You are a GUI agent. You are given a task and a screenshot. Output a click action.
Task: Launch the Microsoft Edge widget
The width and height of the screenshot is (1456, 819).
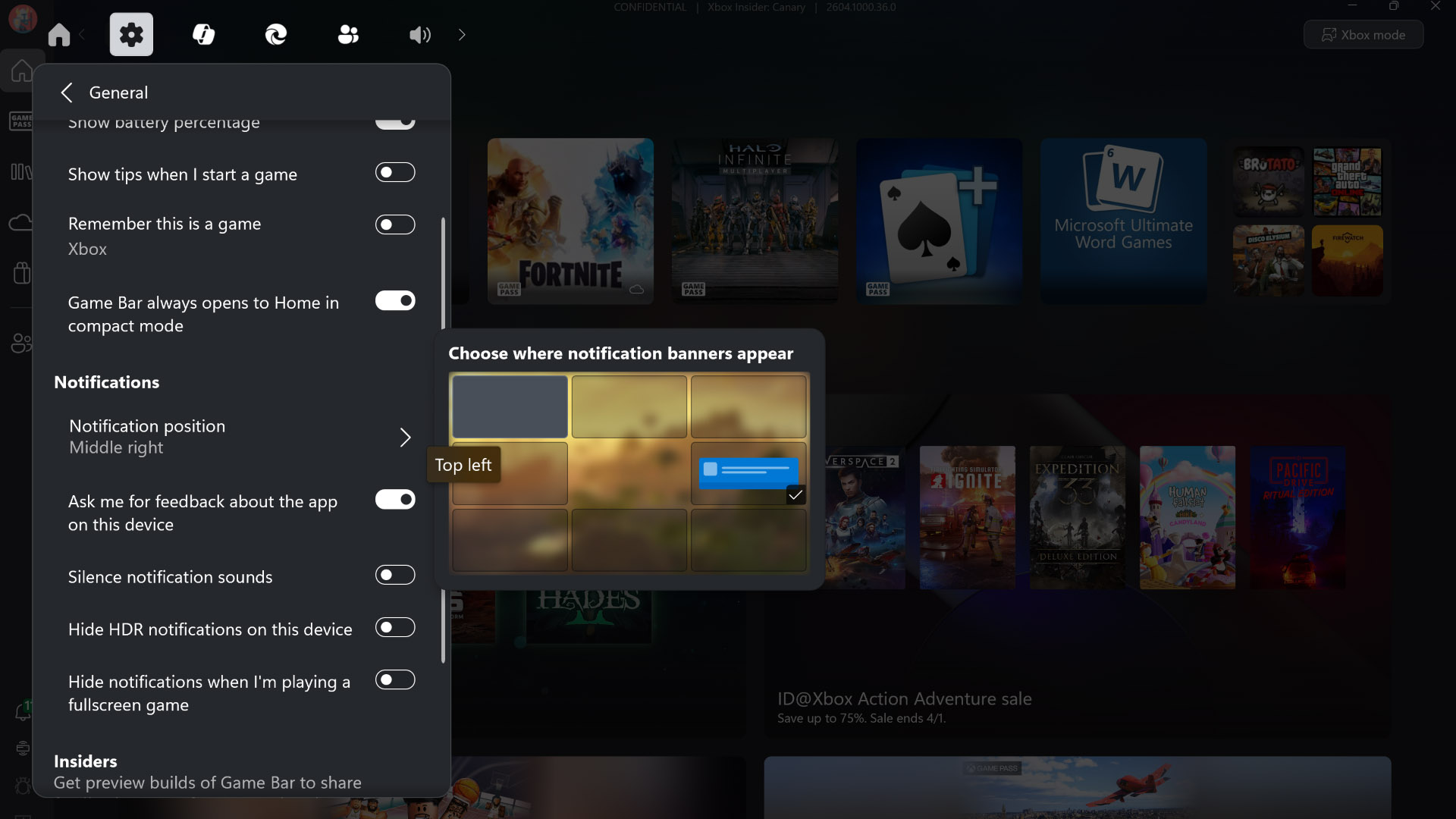click(x=275, y=34)
